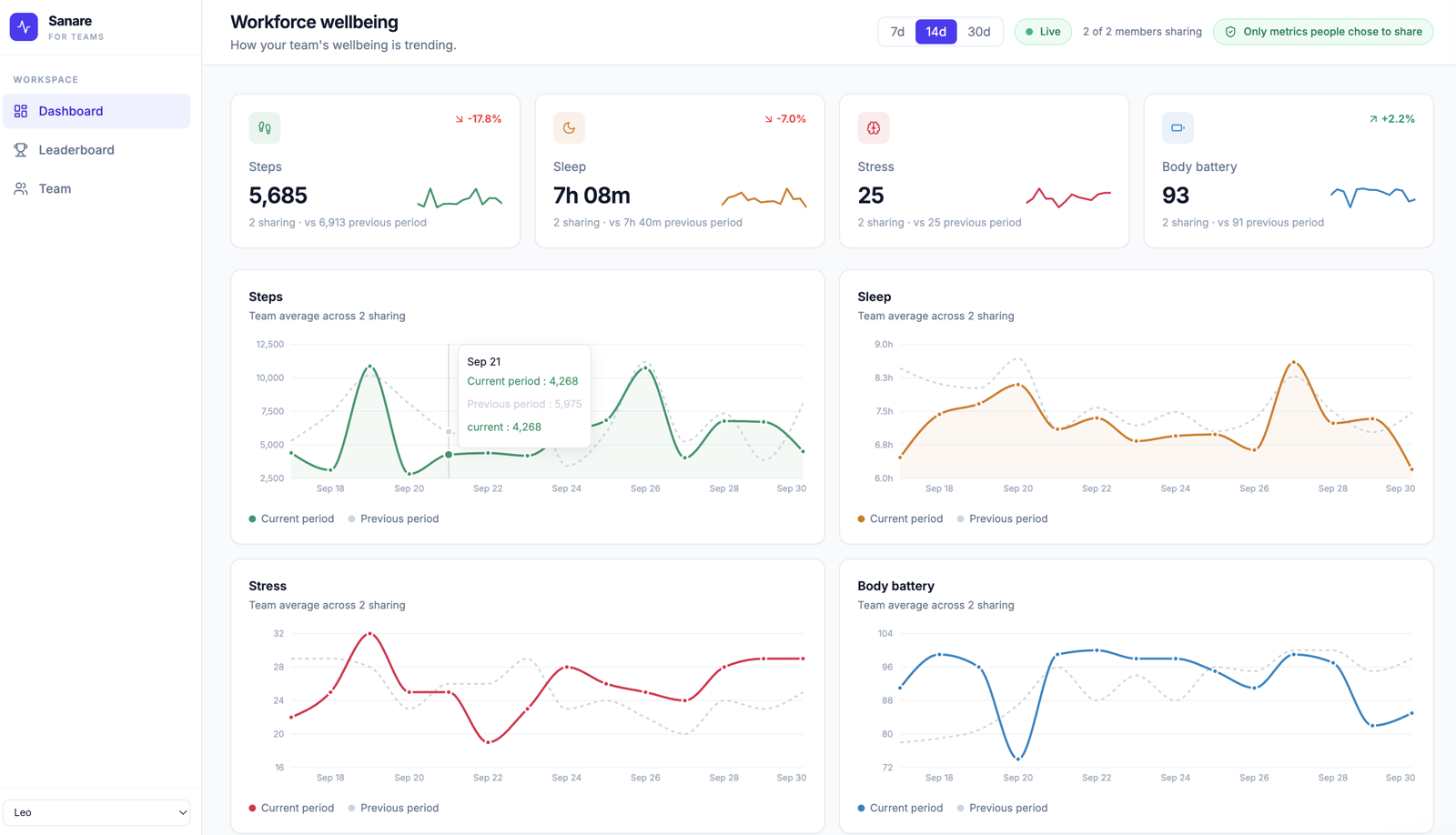Click the down arrow next to -7.0%
The width and height of the screenshot is (1456, 835).
[x=769, y=119]
